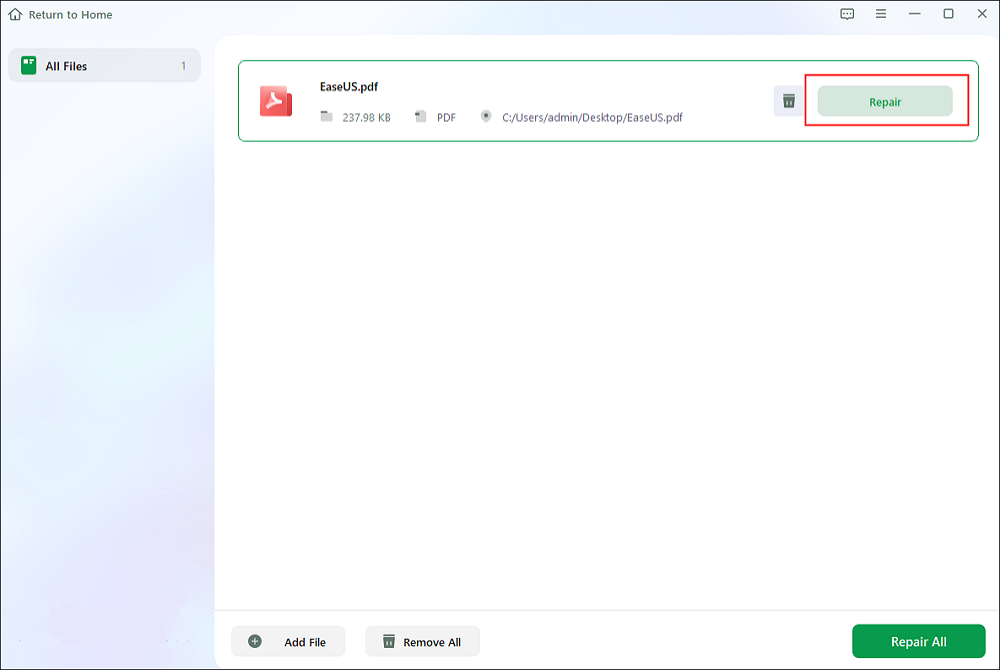Click the location pin icon

coord(486,116)
